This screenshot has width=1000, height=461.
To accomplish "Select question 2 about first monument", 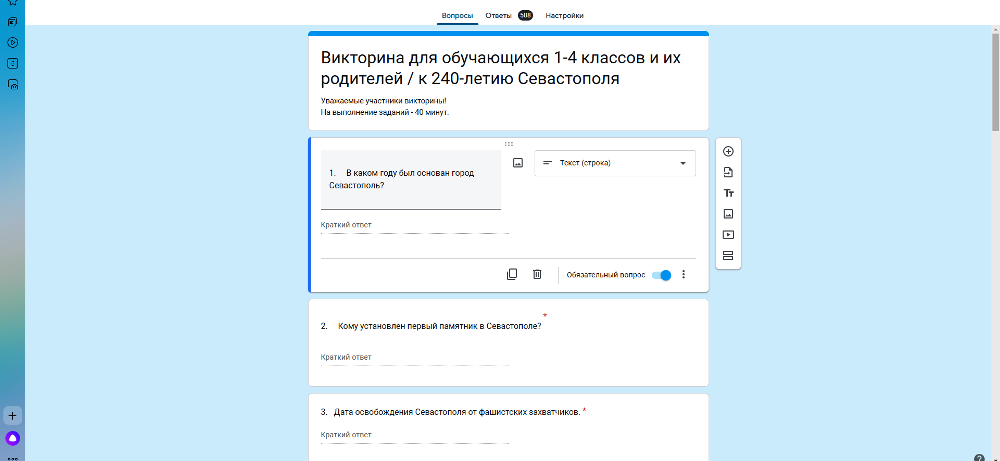I will coord(432,326).
